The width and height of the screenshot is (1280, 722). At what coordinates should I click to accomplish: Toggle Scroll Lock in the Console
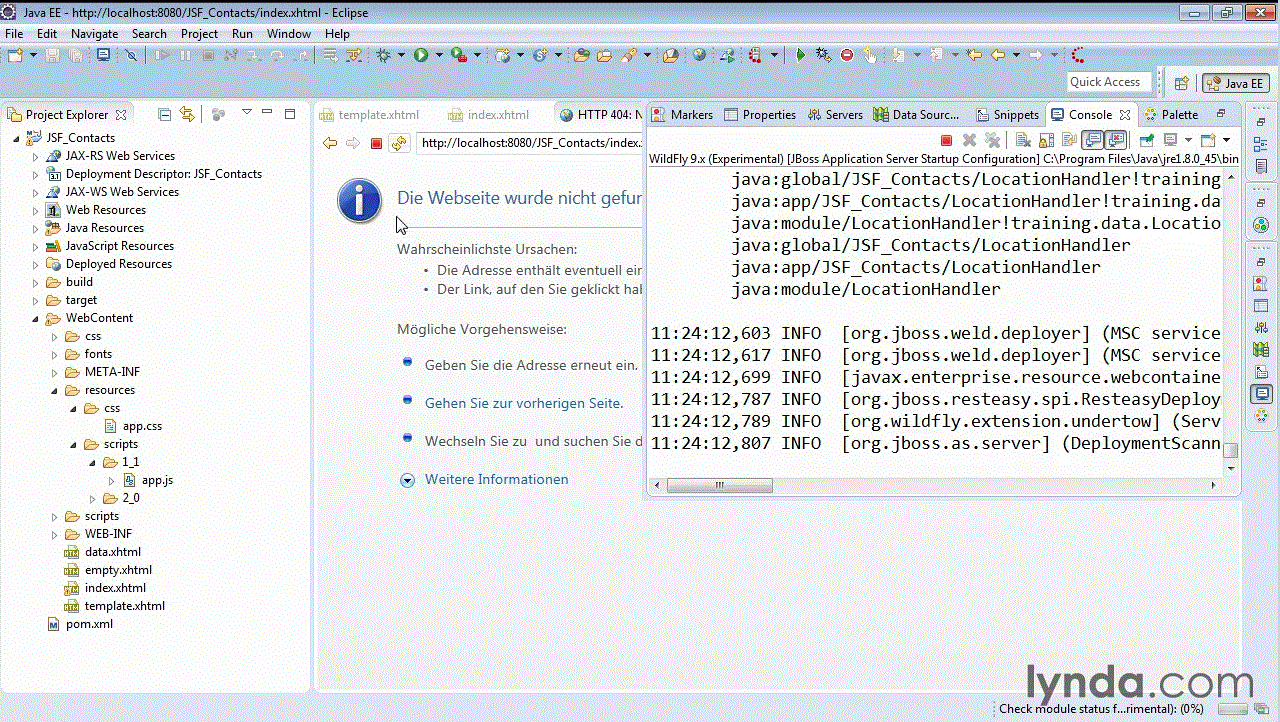click(x=1046, y=141)
